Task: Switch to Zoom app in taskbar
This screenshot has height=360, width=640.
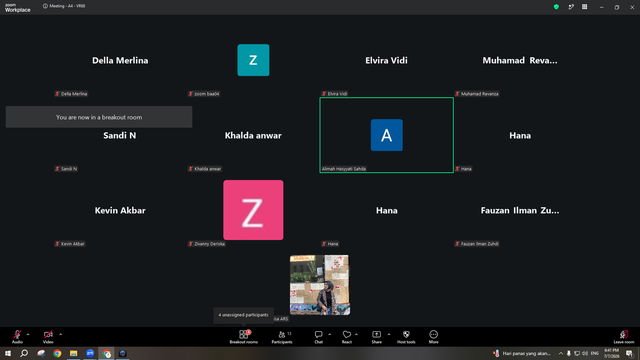Action: click(90, 353)
